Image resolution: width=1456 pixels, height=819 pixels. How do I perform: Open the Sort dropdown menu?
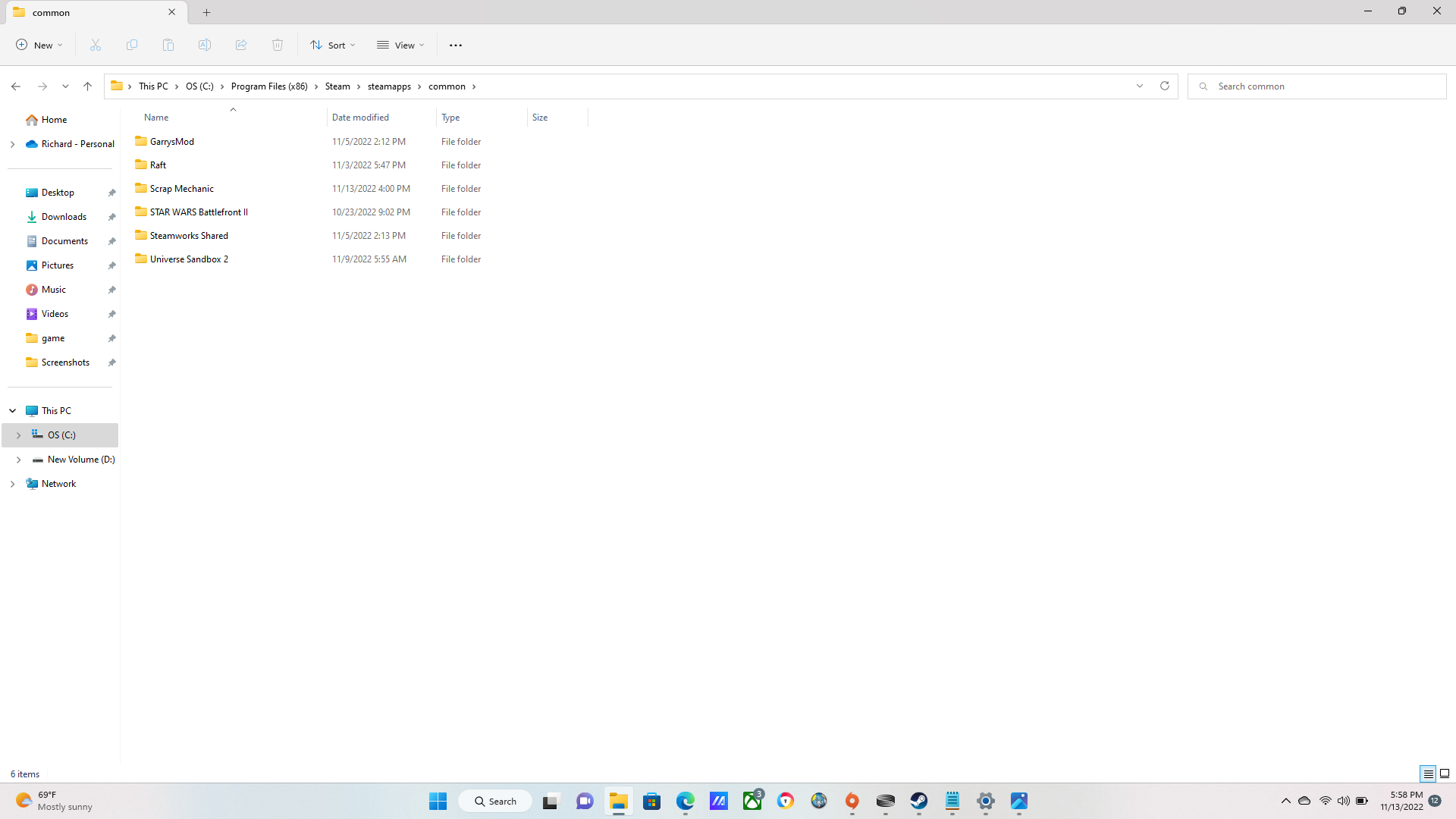click(x=332, y=45)
